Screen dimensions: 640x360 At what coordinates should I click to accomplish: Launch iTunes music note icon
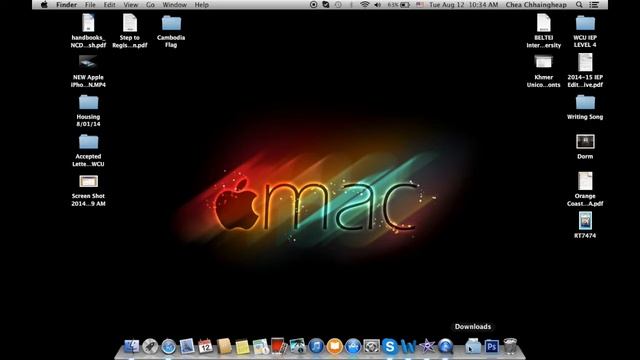316,346
